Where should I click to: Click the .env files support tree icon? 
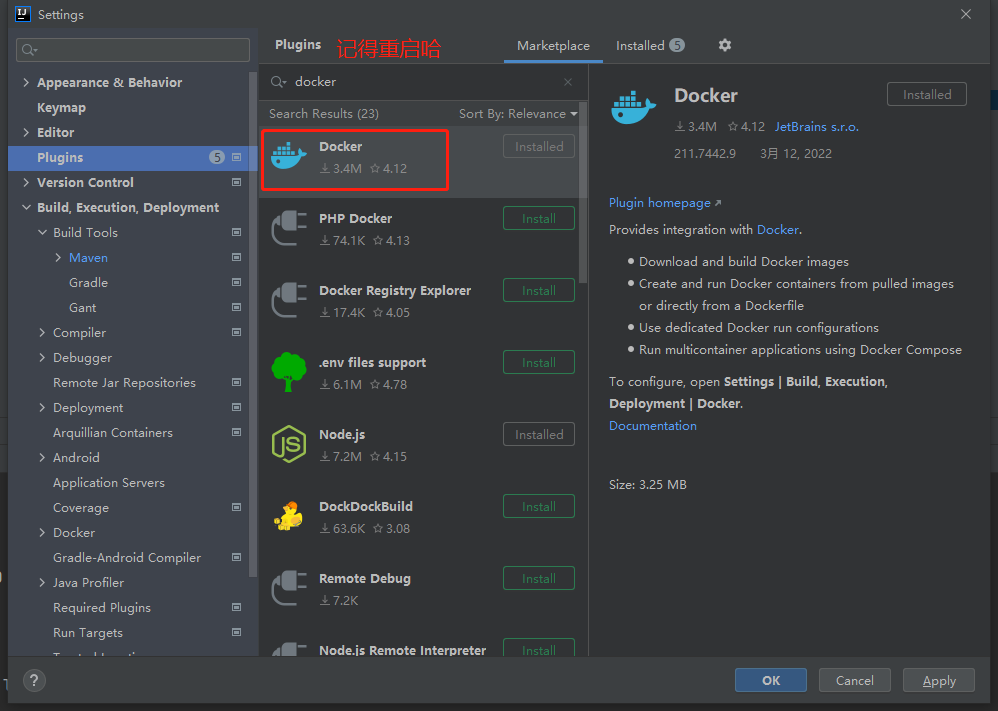pyautogui.click(x=289, y=372)
